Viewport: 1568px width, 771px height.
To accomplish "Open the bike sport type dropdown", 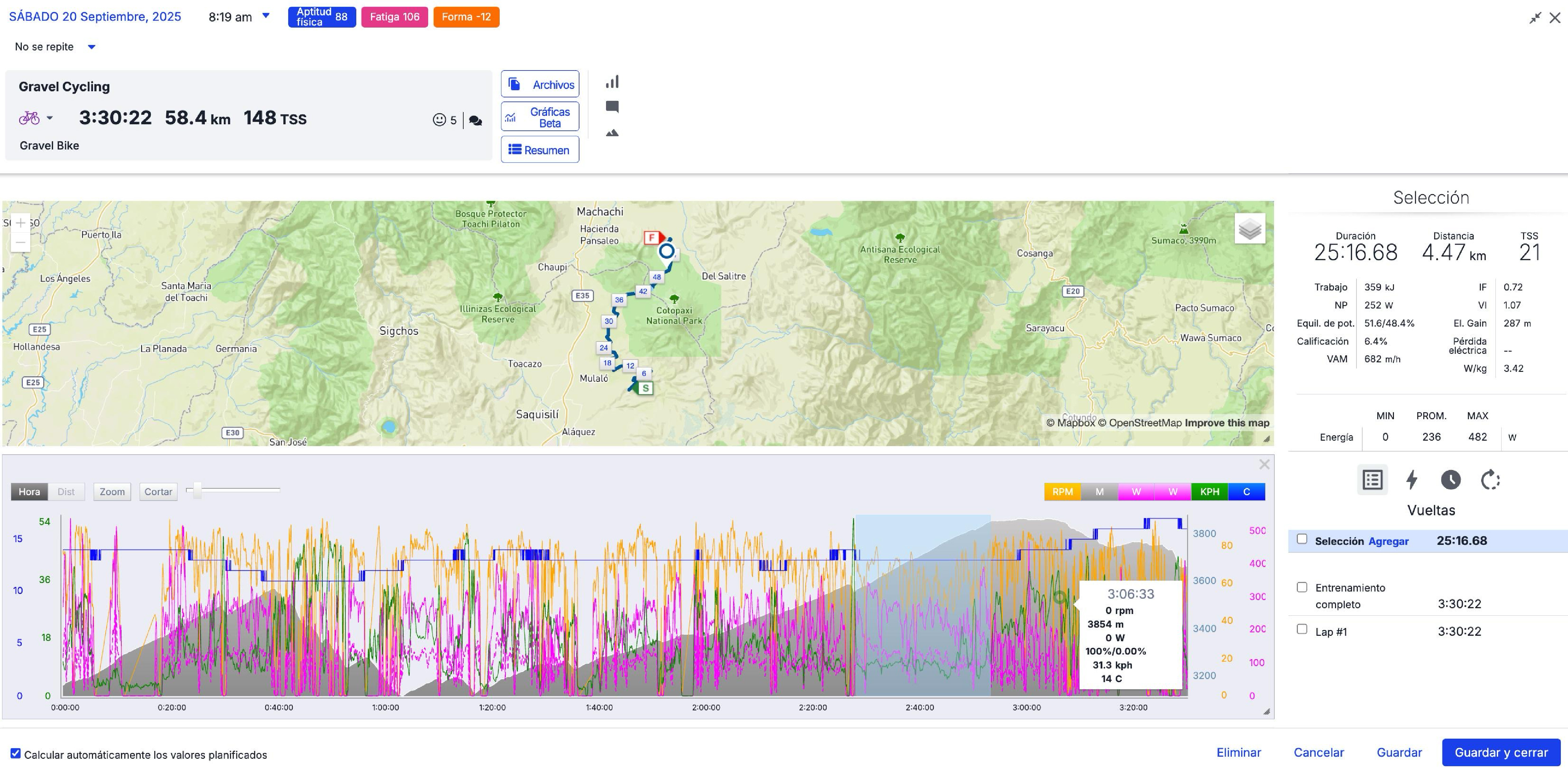I will pos(49,118).
